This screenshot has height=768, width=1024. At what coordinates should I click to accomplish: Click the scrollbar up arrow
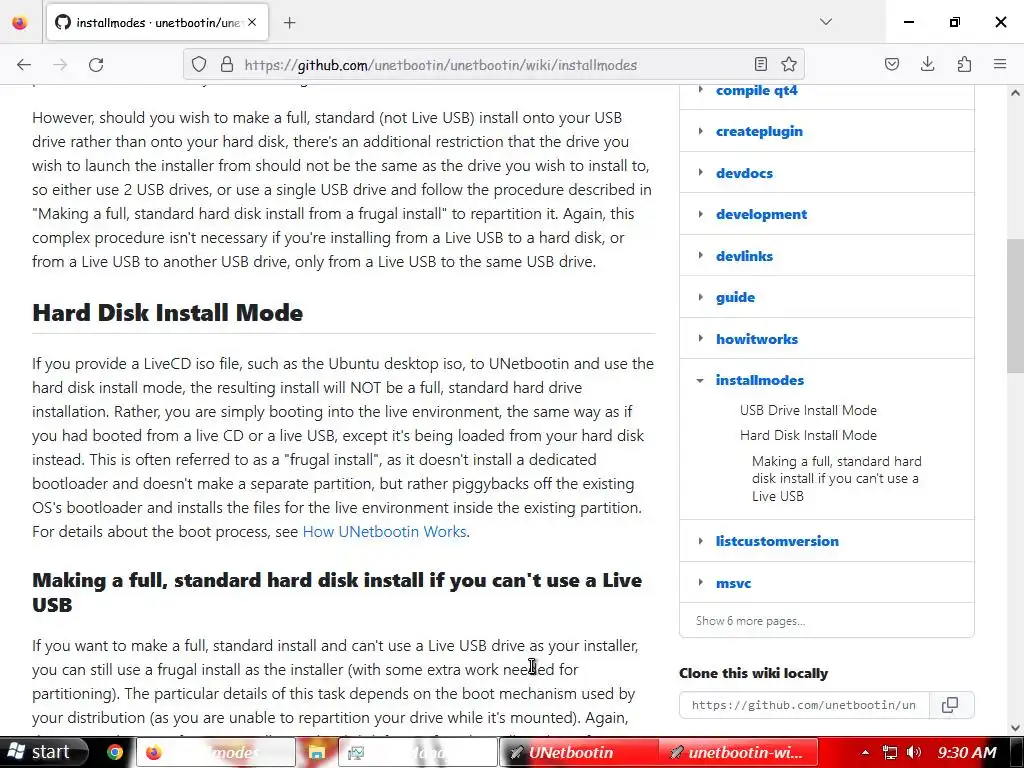1015,93
